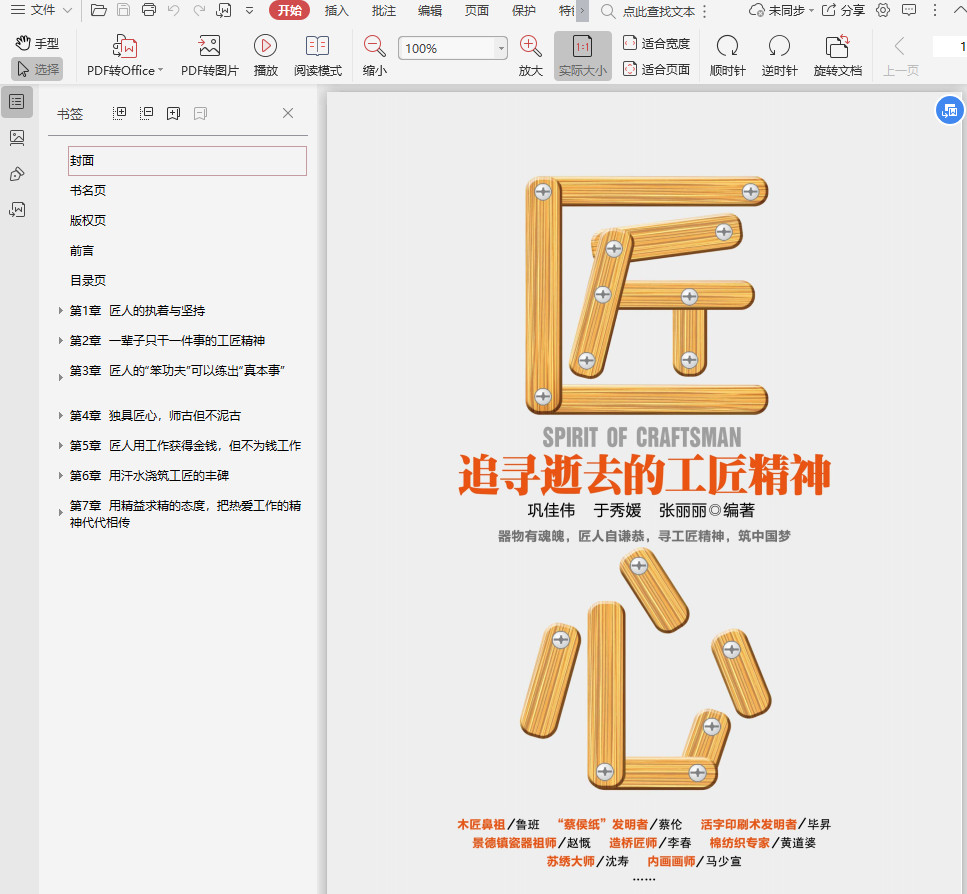The height and width of the screenshot is (894, 967).
Task: Switch to the 批注 tab
Action: (384, 10)
